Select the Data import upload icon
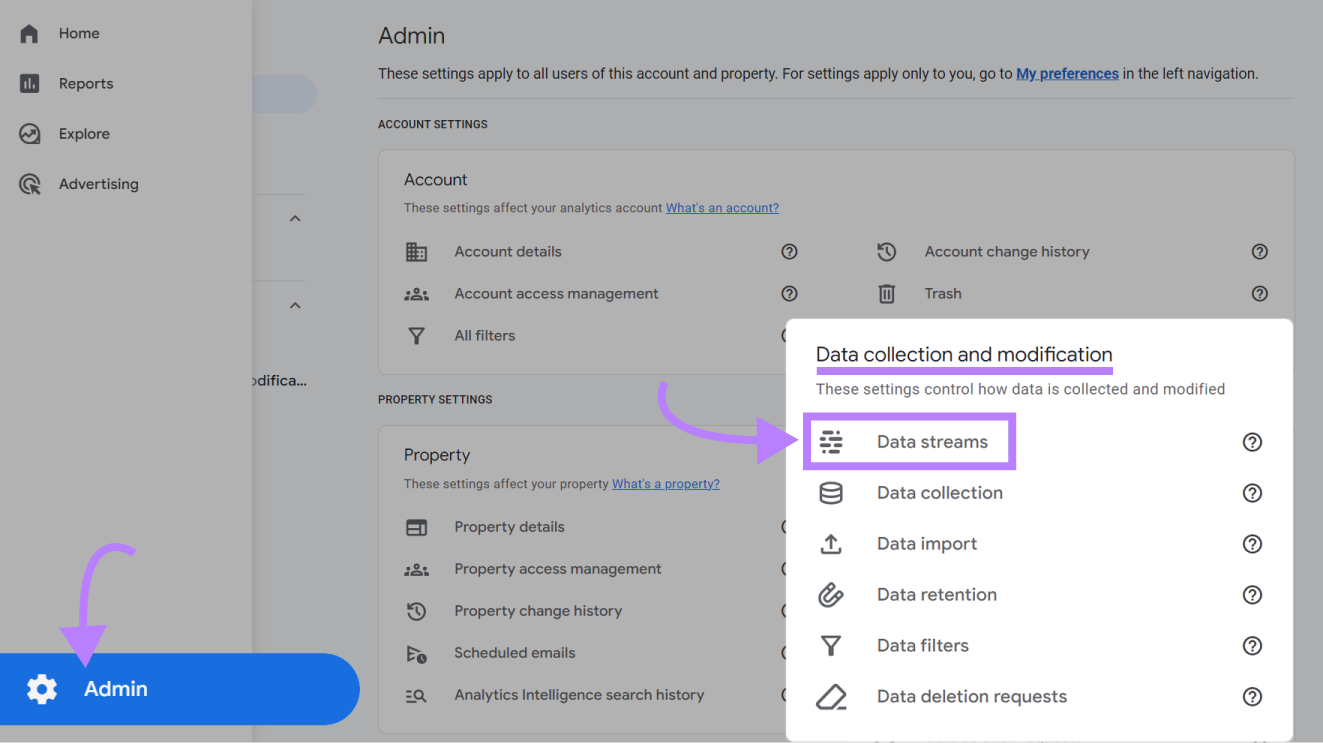This screenshot has width=1323, height=743. point(831,543)
